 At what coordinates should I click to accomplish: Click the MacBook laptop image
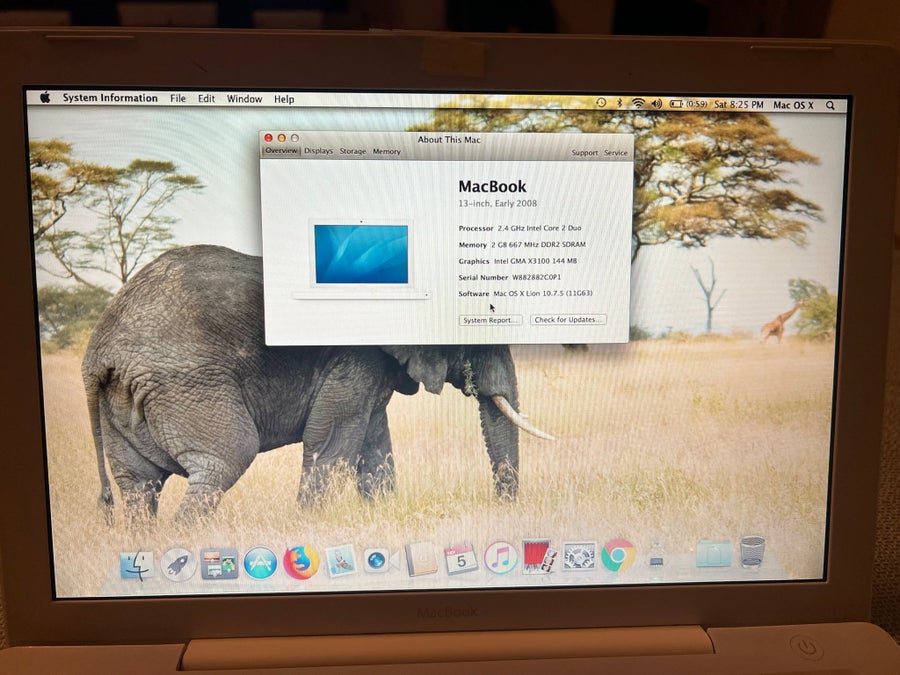pyautogui.click(x=361, y=259)
